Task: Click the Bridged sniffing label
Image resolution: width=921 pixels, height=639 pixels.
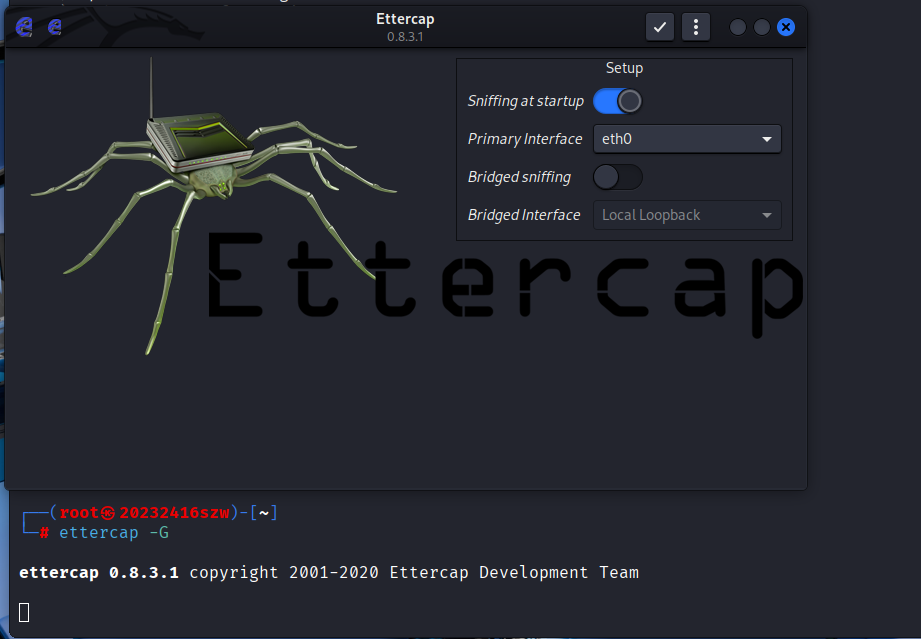Action: 519,177
